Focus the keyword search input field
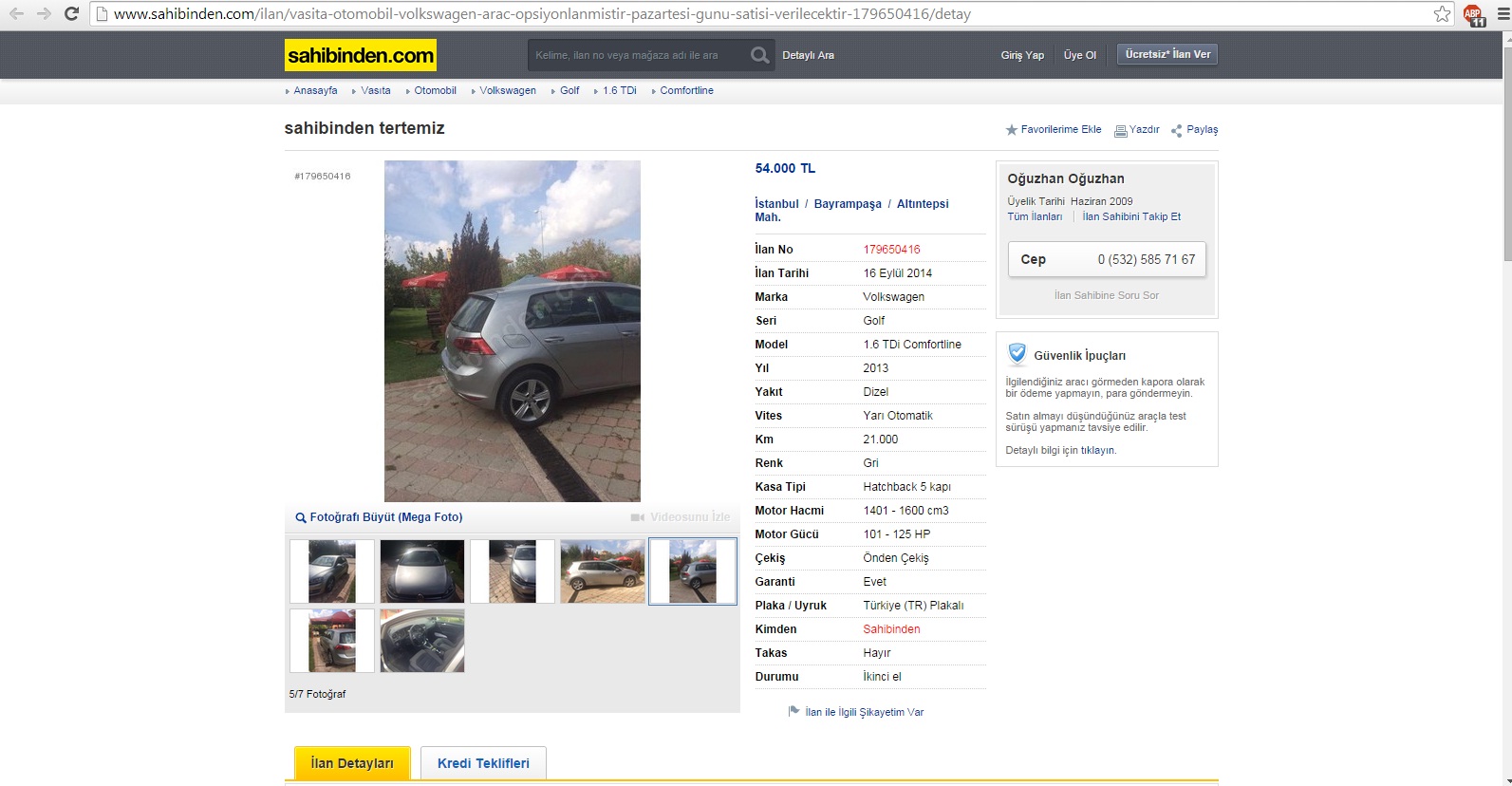Viewport: 1512px width, 786px height. 638,55
